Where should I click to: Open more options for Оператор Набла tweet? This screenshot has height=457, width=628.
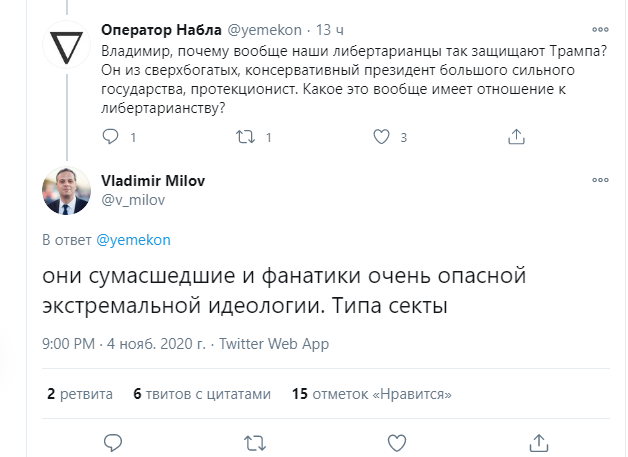(x=599, y=29)
